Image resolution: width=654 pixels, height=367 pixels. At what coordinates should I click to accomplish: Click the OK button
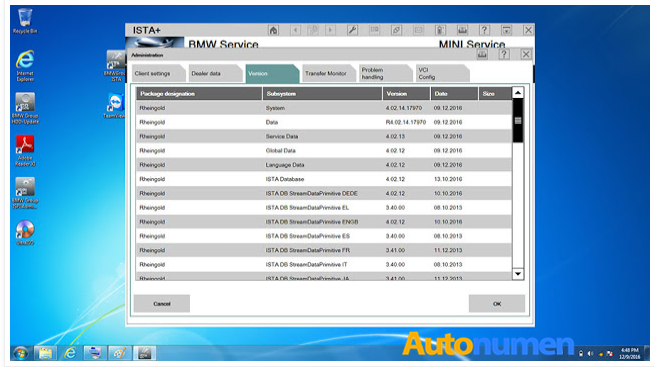[497, 304]
